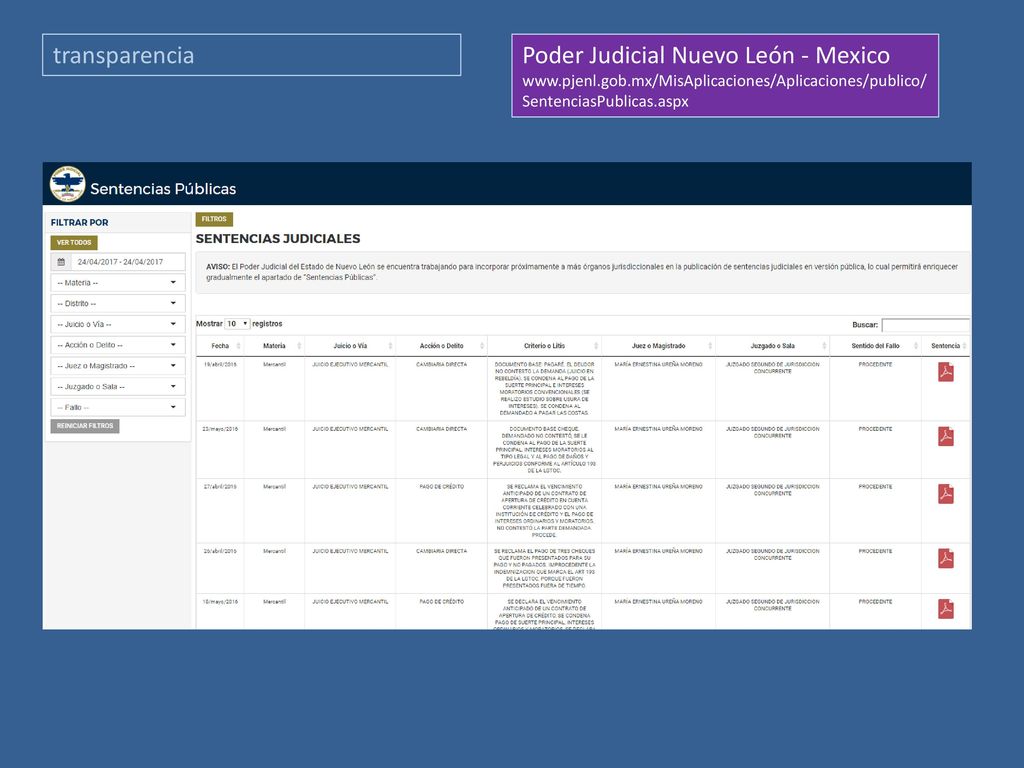The image size is (1024, 768).
Task: Click sort arrows in Juicio o Vía header
Action: pos(390,346)
